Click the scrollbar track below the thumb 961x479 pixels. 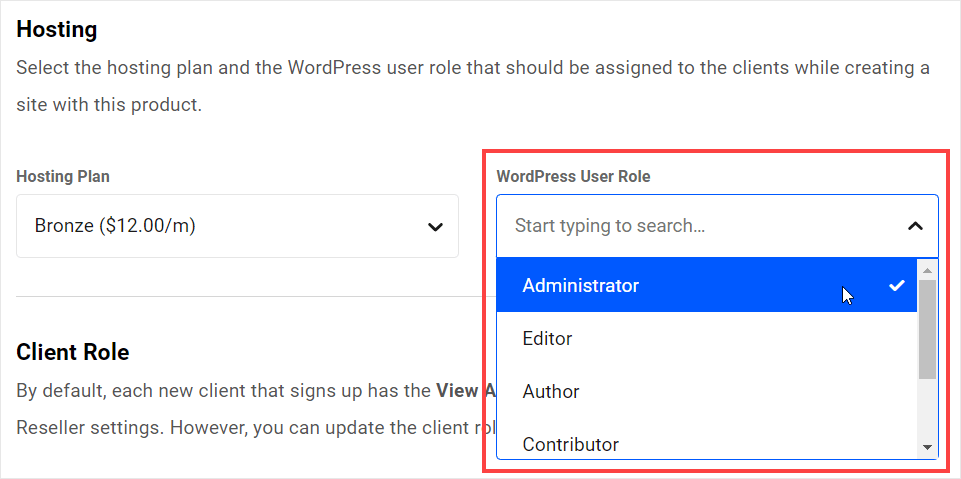click(x=927, y=410)
